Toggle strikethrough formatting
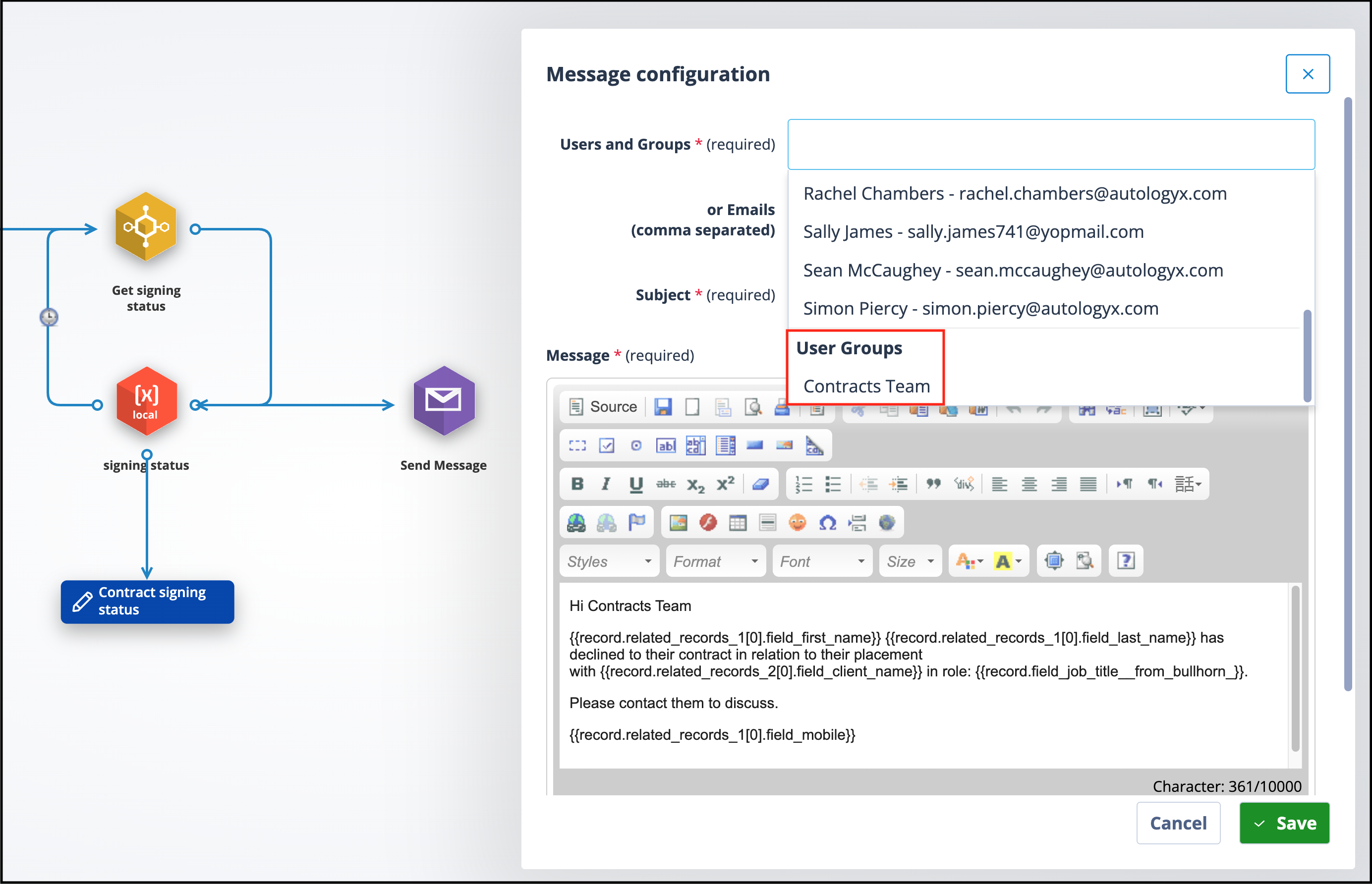The image size is (1372, 884). (x=666, y=484)
